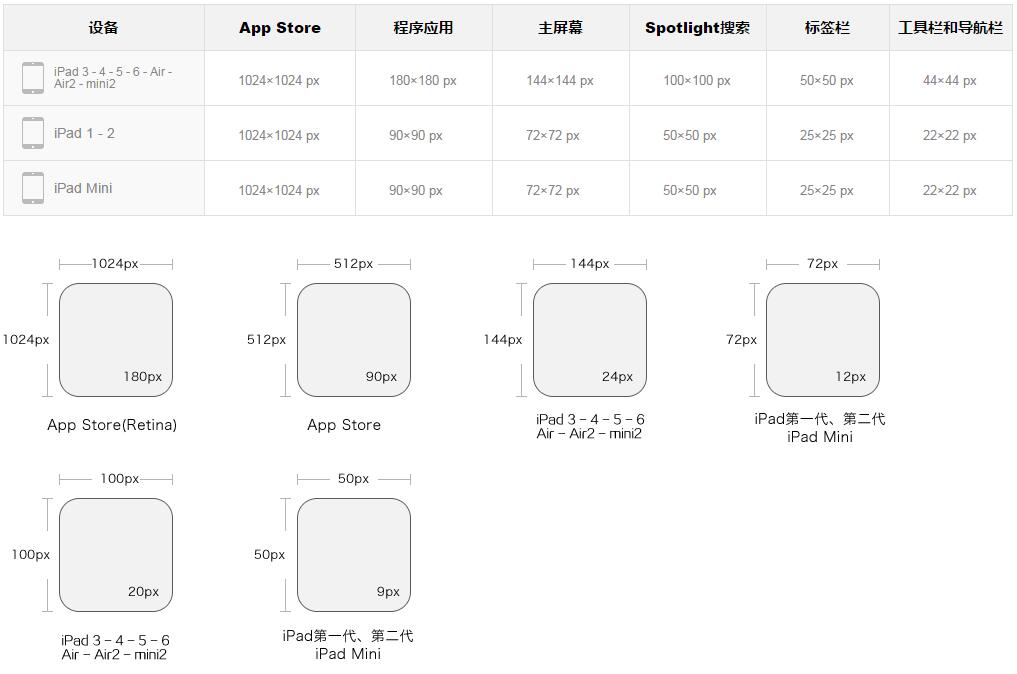Click the 设备 column header

(104, 28)
